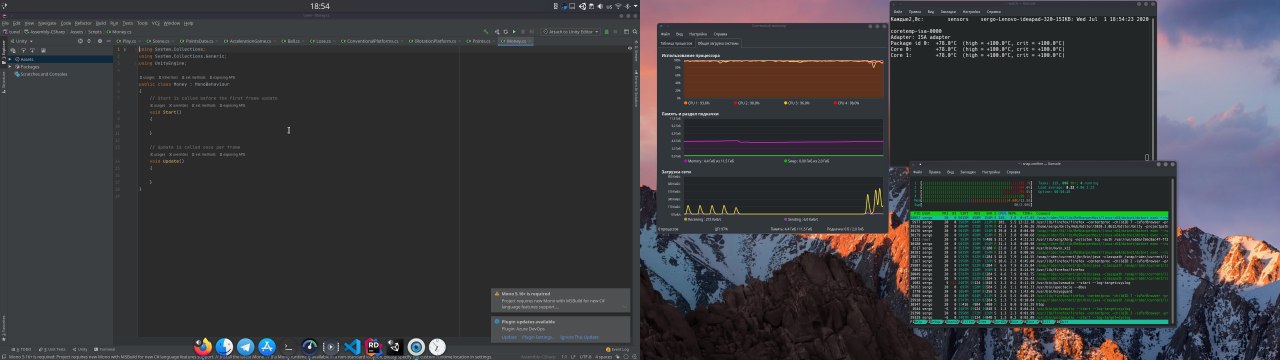
Task: Open the Terminal tool window
Action: click(105, 349)
